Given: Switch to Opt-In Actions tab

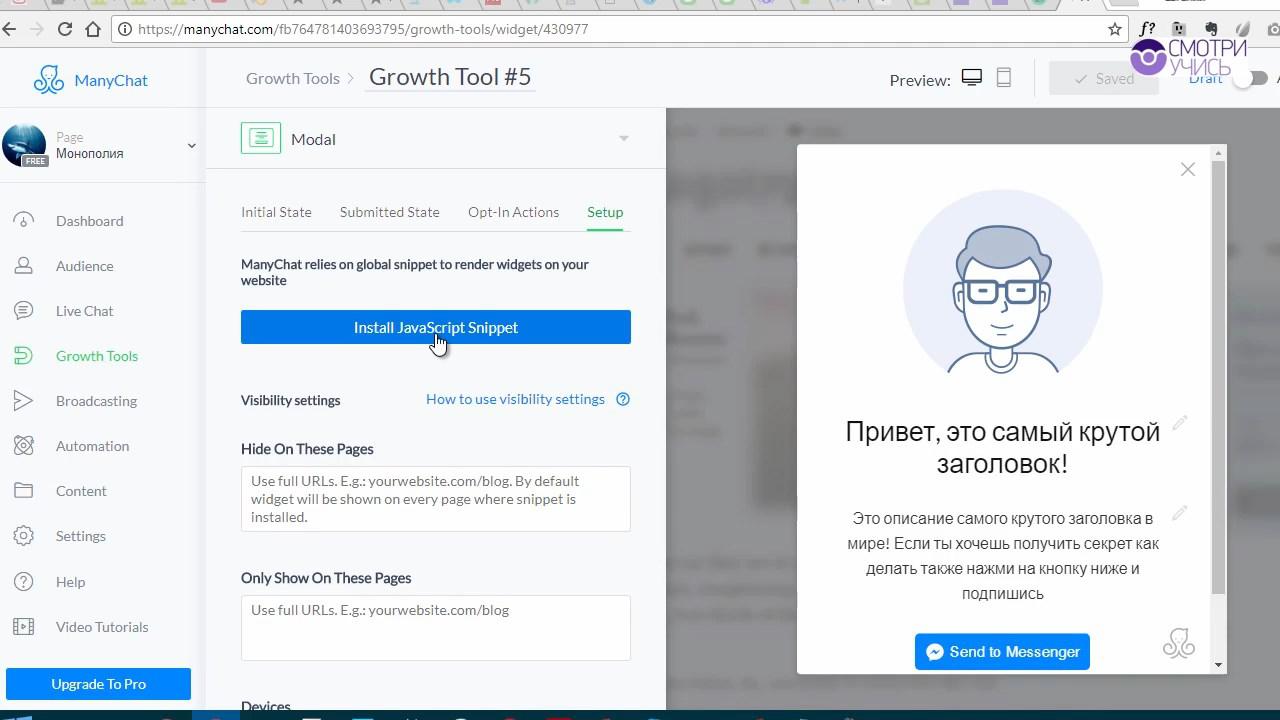Looking at the screenshot, I should pos(513,212).
